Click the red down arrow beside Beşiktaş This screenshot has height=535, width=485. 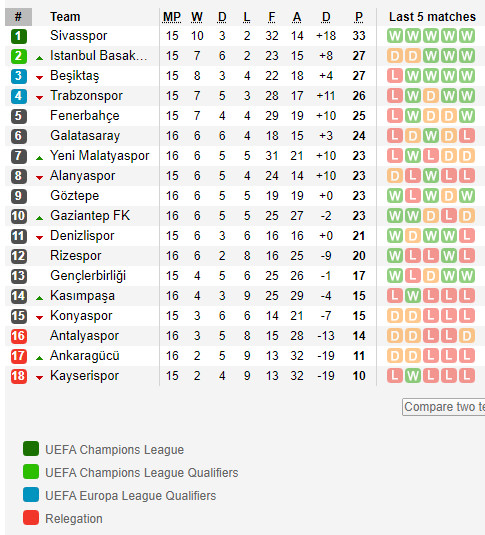tap(40, 78)
